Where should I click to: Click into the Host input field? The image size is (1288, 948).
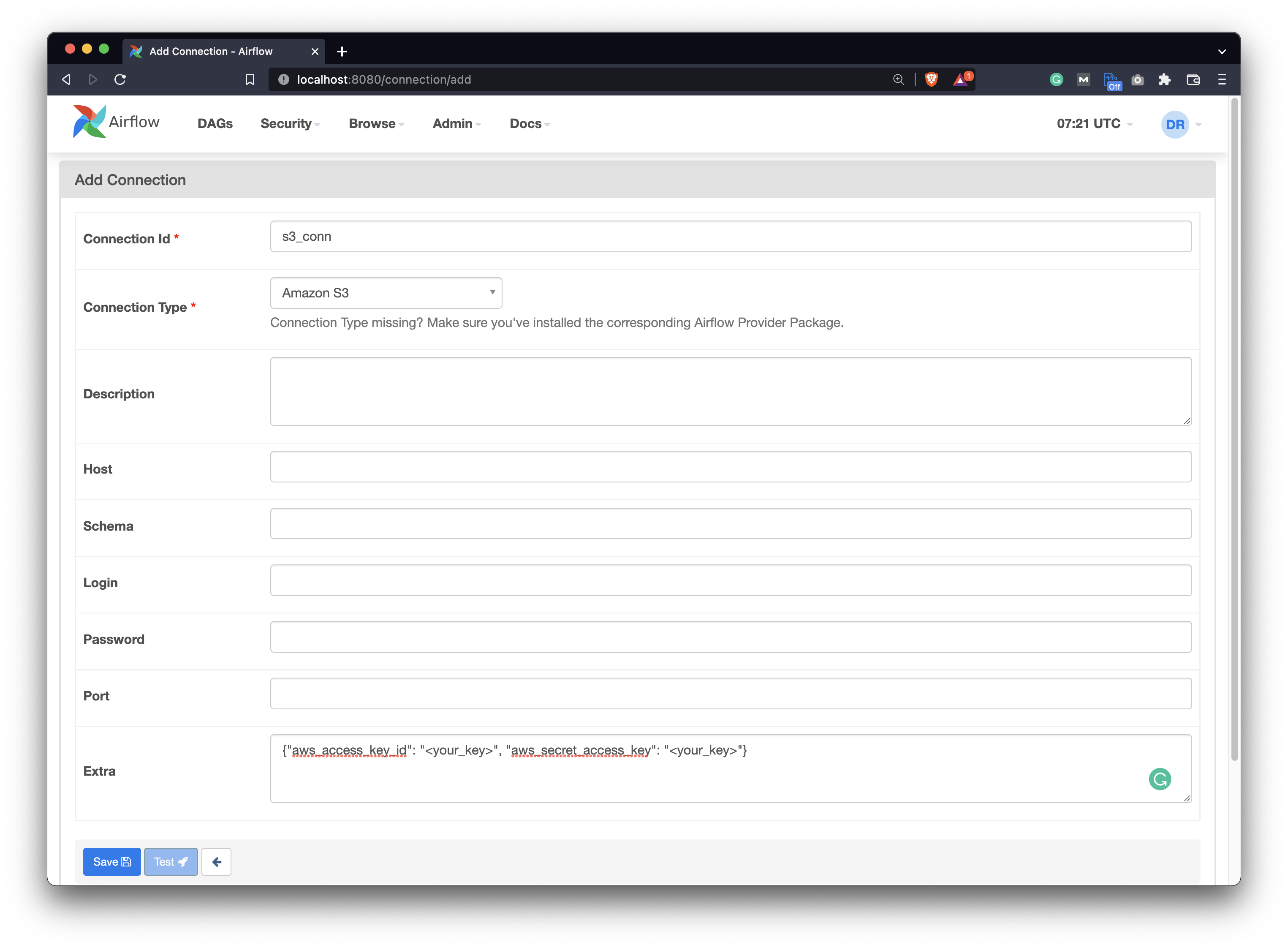pyautogui.click(x=731, y=466)
